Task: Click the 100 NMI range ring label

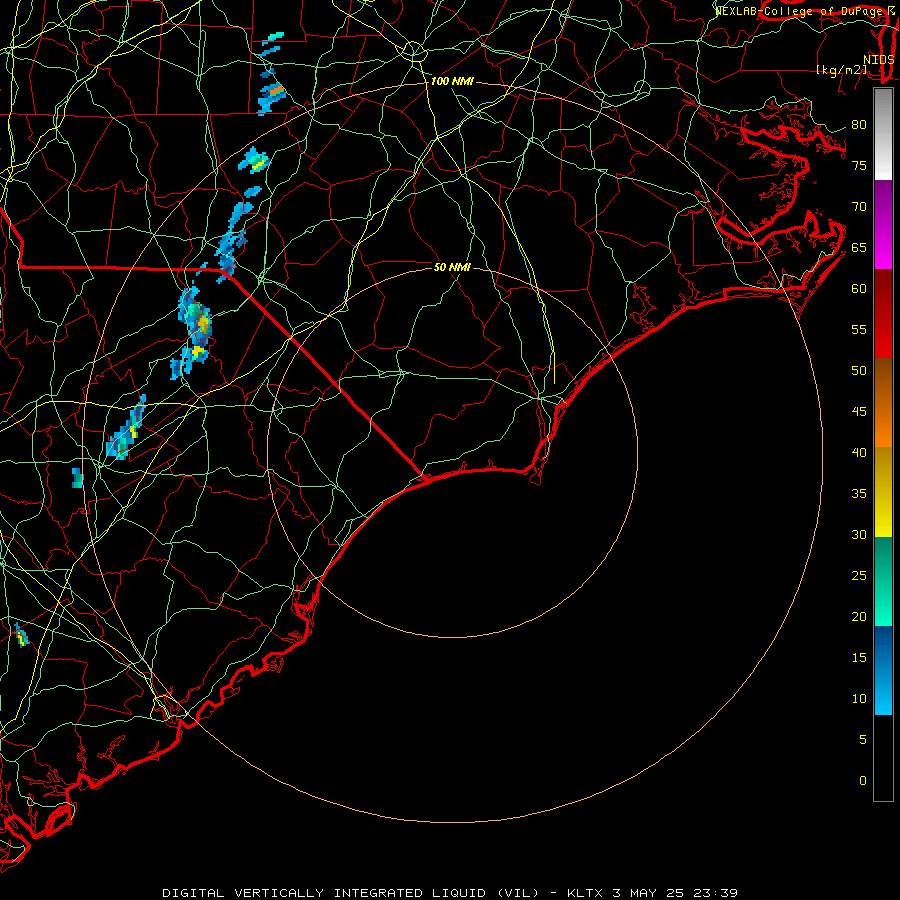Action: [x=452, y=82]
